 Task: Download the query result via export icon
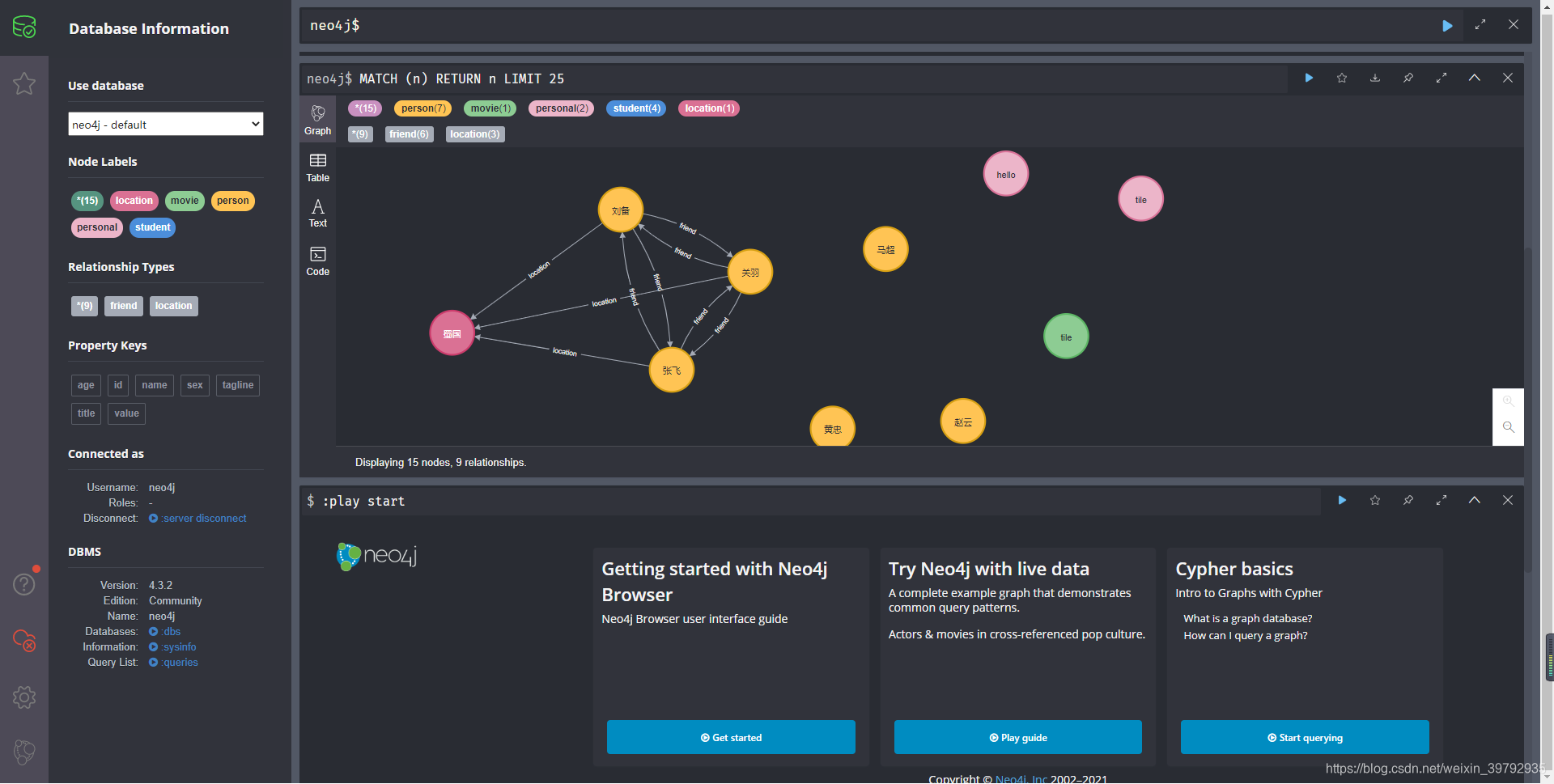pos(1374,78)
